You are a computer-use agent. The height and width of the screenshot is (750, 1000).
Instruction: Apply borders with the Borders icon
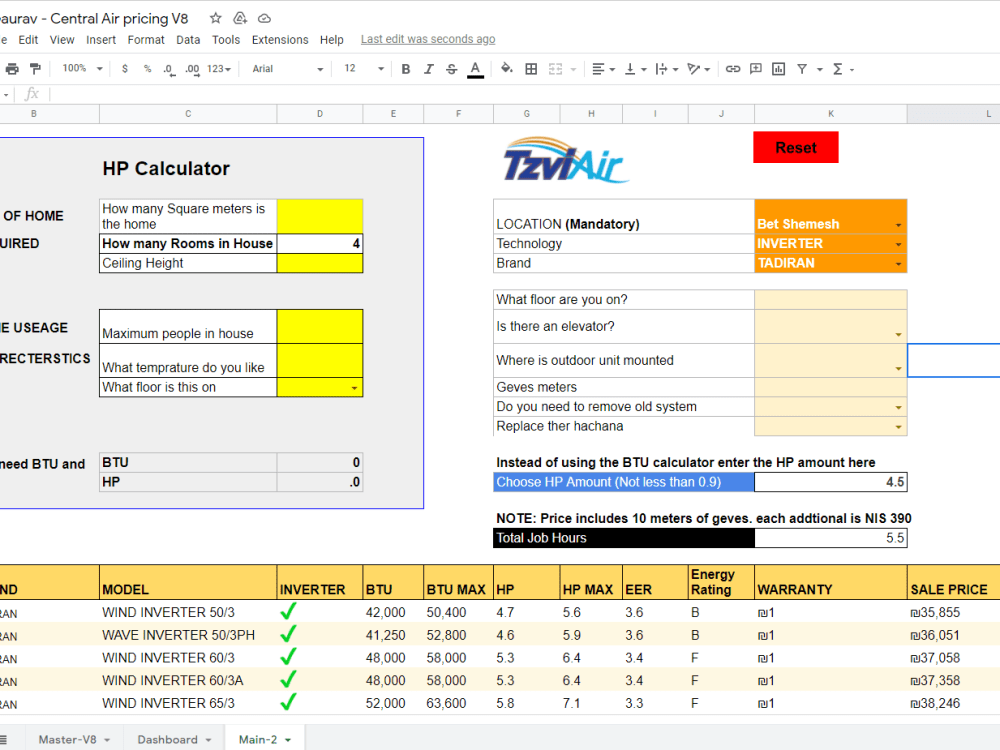pos(530,68)
